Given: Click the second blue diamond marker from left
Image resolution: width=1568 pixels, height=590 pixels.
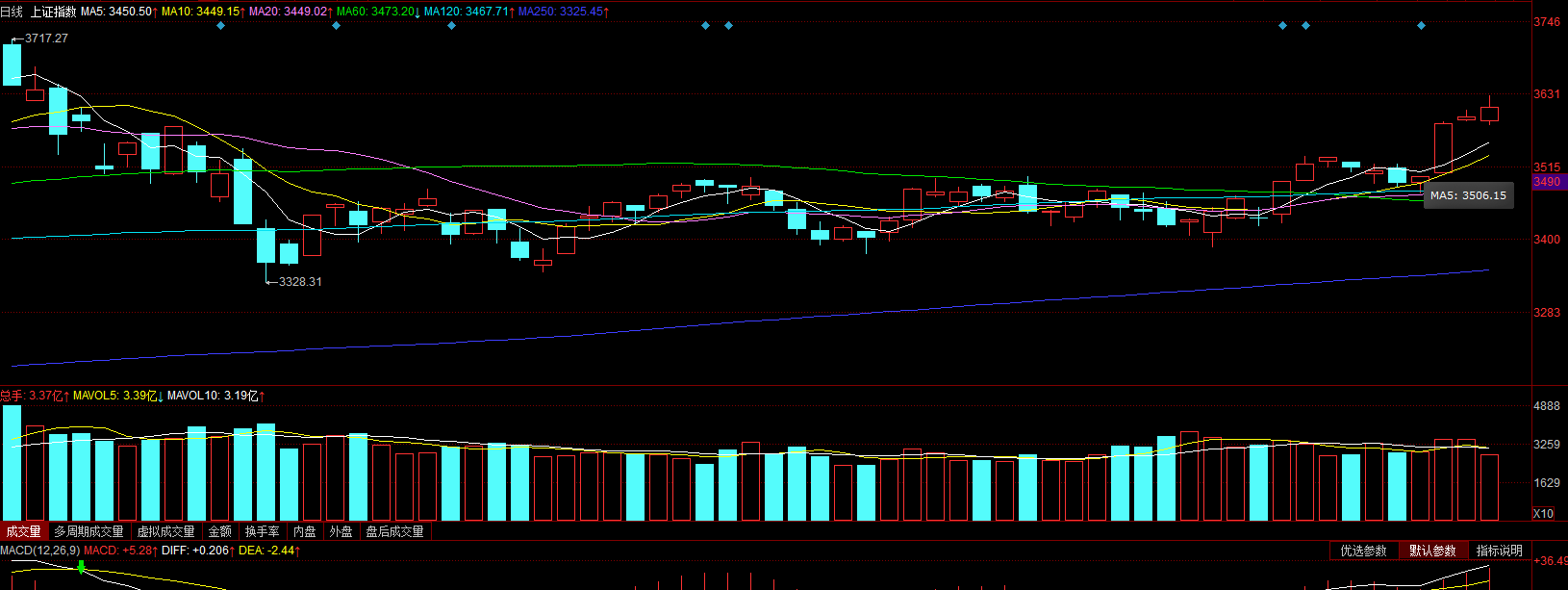Looking at the screenshot, I should (x=336, y=25).
